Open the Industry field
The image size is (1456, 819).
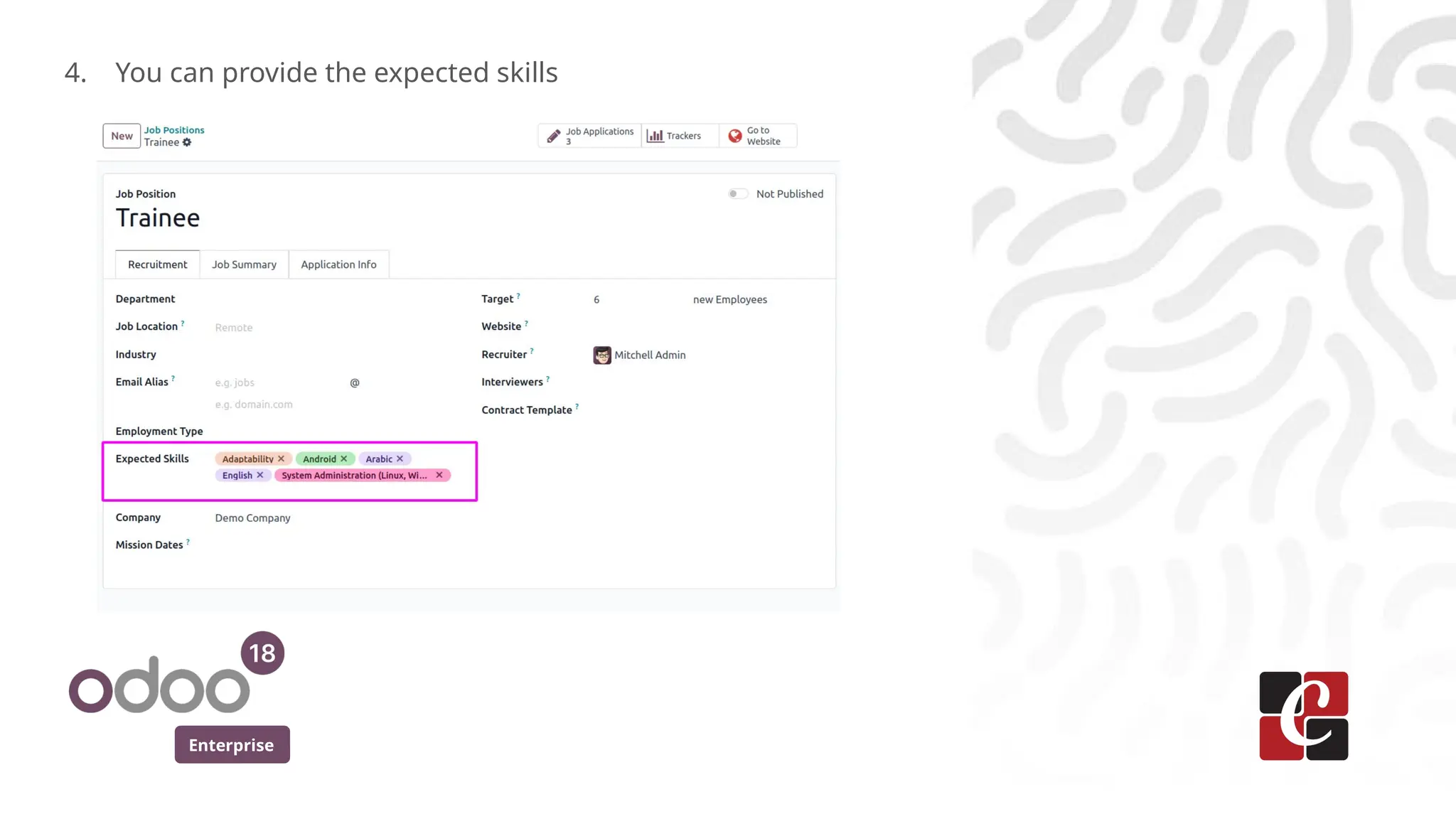click(334, 355)
